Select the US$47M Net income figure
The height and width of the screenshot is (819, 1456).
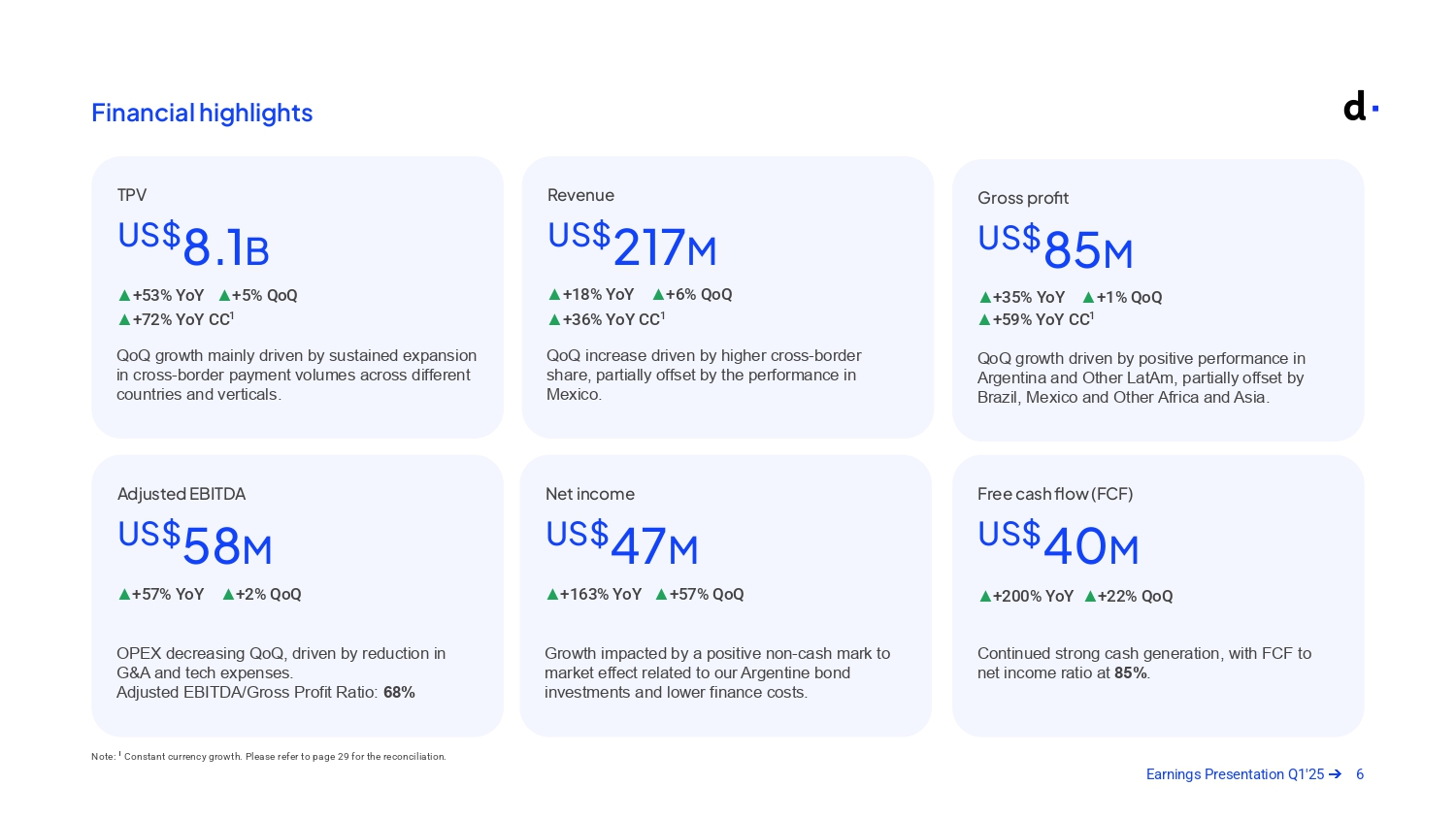point(622,544)
